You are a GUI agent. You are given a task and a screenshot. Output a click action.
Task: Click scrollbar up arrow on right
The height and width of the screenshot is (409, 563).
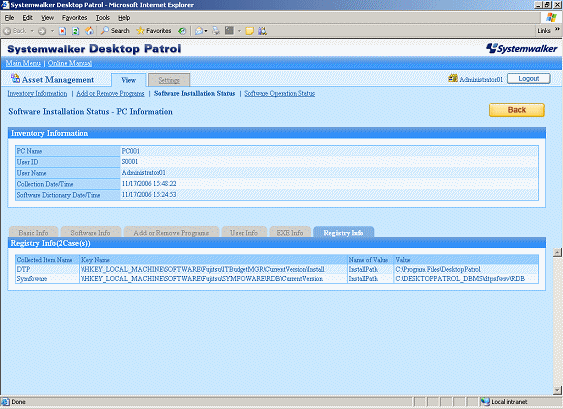click(x=557, y=252)
